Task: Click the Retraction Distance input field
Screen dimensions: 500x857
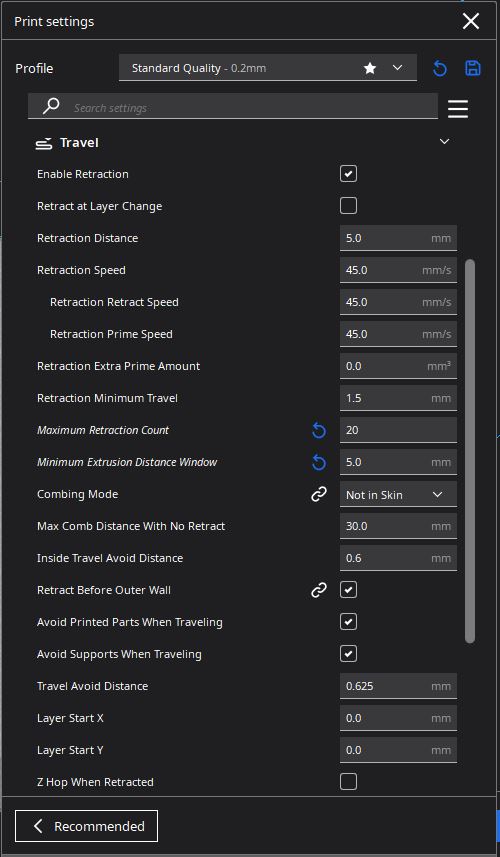Action: point(398,238)
